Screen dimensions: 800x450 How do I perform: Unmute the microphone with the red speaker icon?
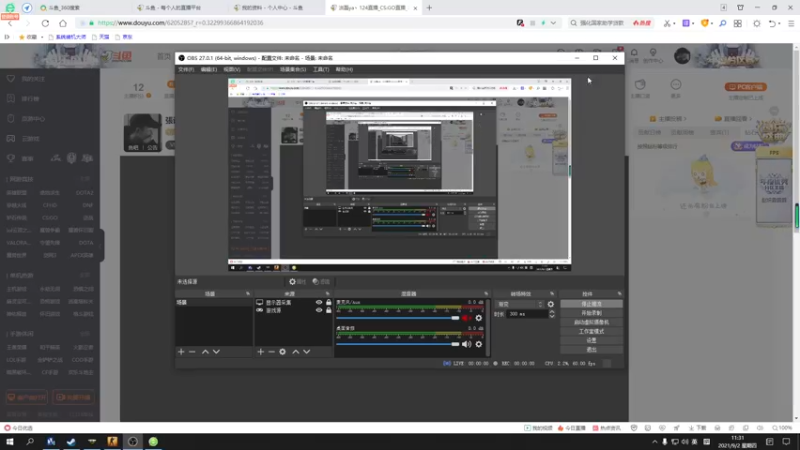(466, 318)
